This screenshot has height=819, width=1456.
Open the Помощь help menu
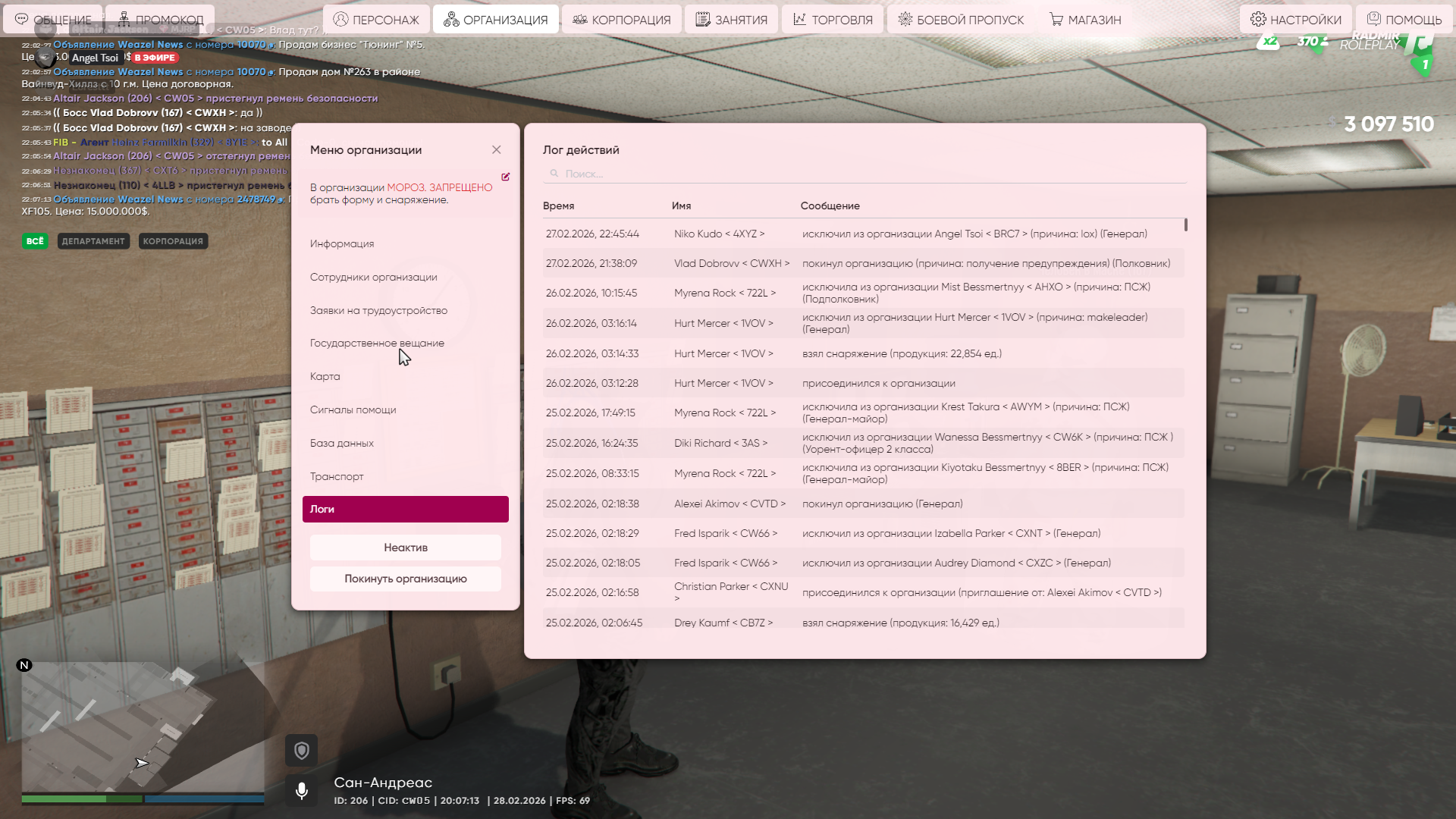[1404, 20]
